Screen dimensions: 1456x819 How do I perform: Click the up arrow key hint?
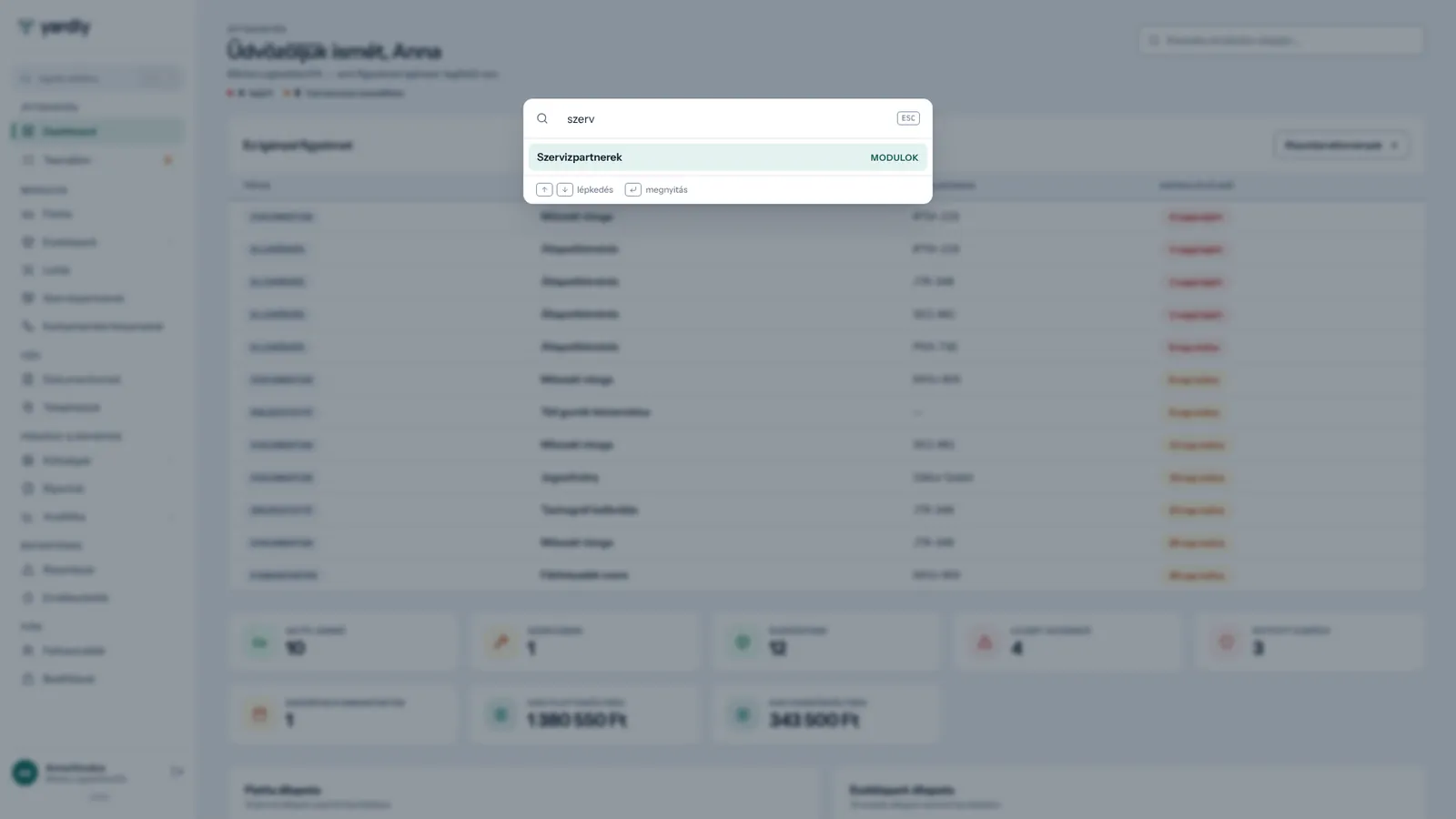544,189
